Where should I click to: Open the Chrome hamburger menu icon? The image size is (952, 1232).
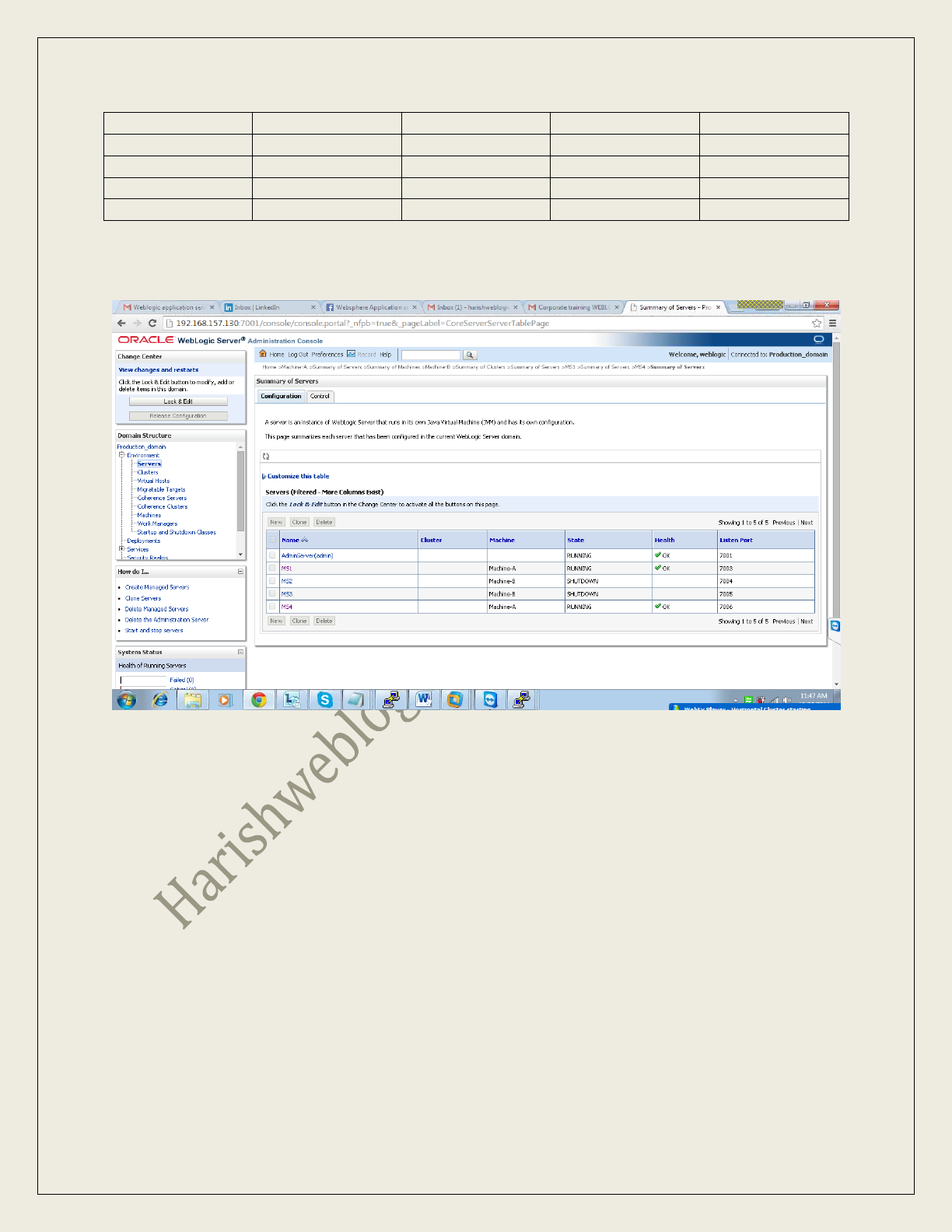832,323
